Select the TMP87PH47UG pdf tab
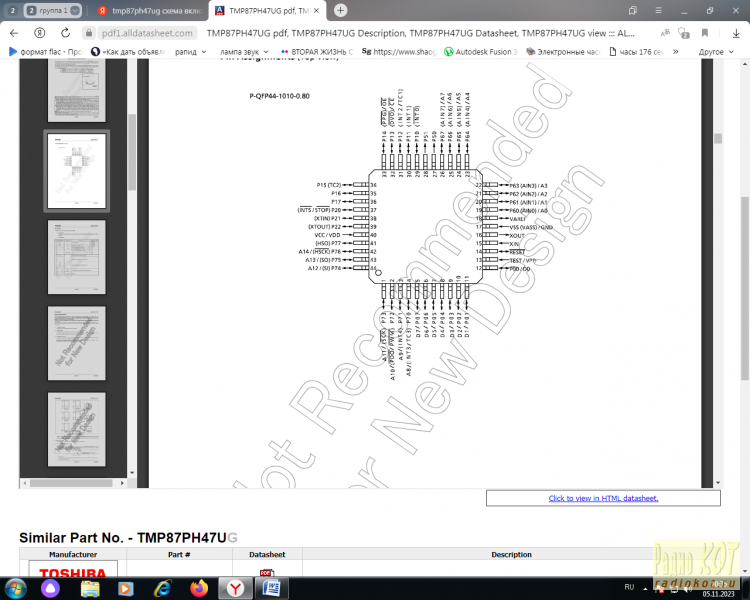Screen dimensions: 750x600 [x=268, y=11]
